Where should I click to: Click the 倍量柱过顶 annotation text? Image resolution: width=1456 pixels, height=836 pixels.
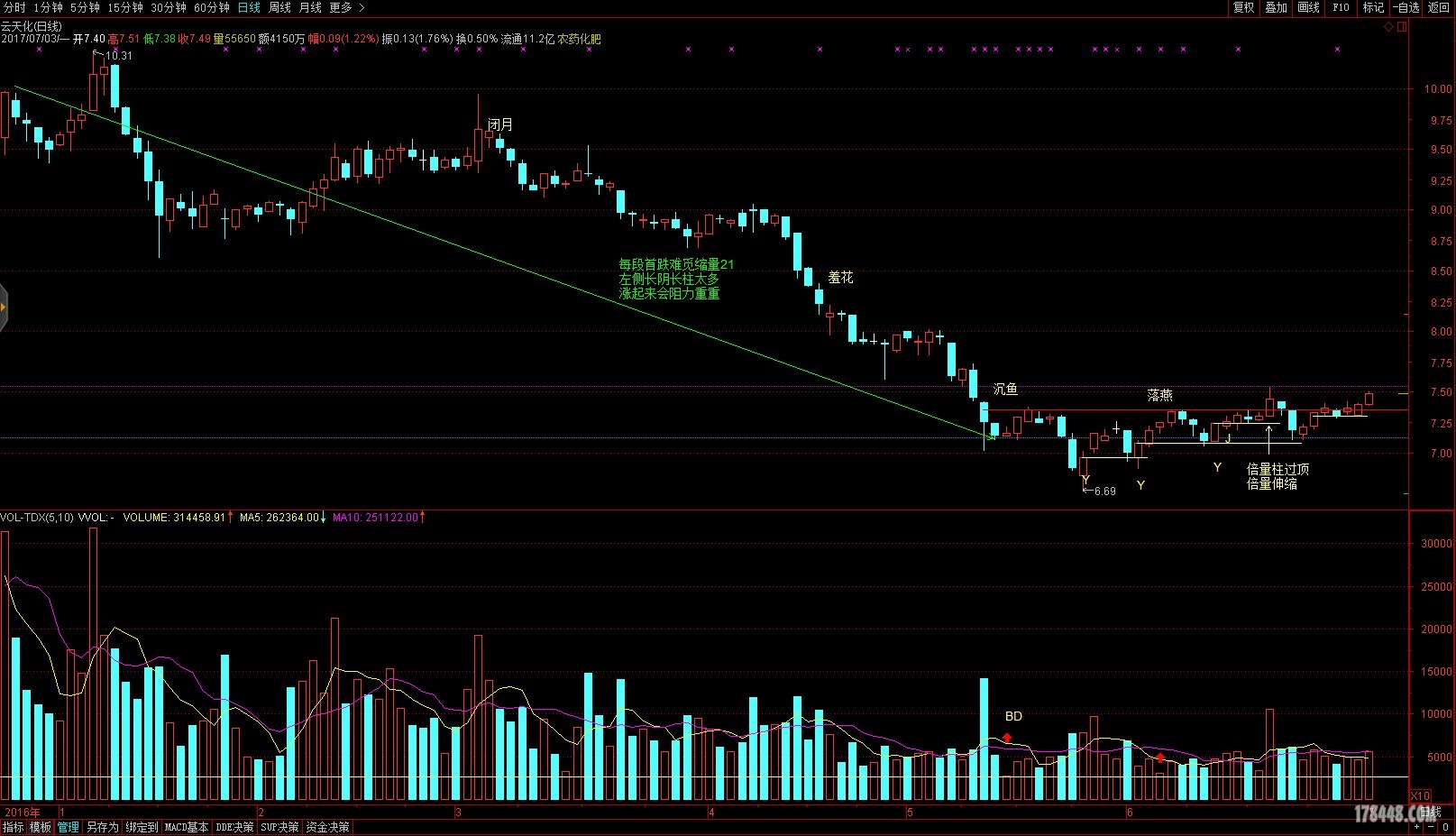pos(1277,469)
